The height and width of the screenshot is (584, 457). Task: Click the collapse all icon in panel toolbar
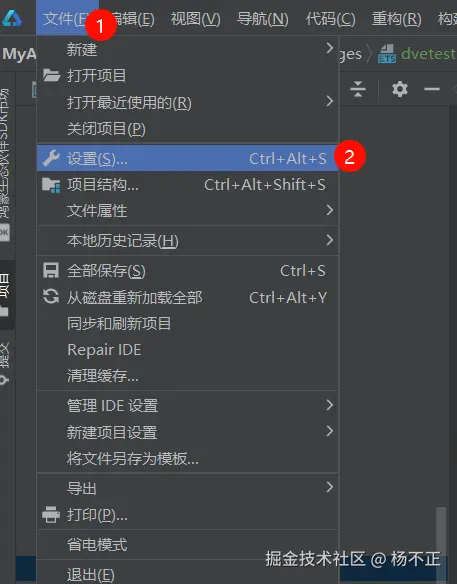[x=358, y=89]
